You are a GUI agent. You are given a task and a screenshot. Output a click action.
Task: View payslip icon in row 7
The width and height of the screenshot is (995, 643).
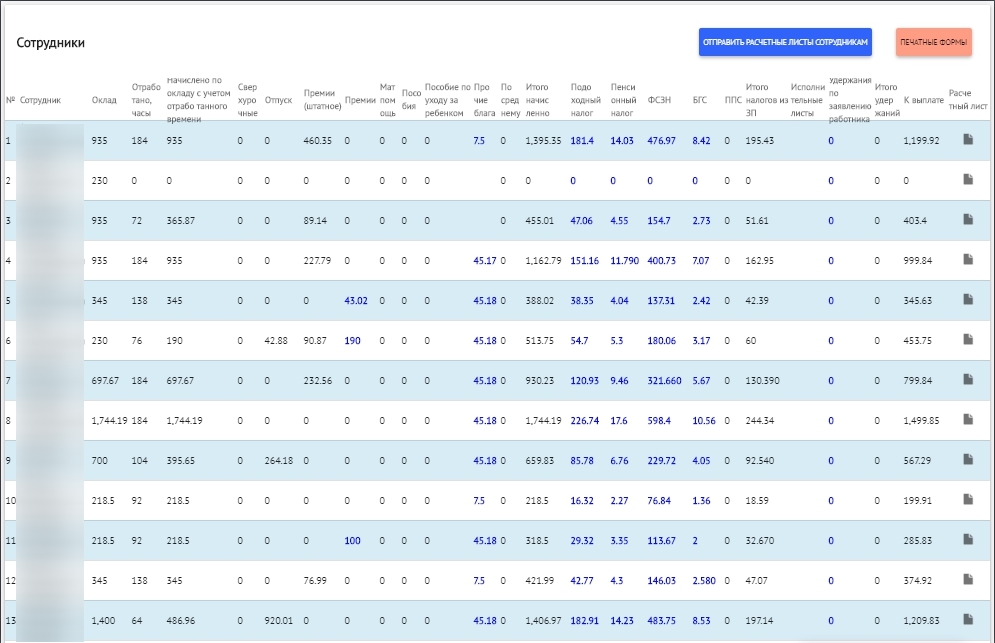coord(967,379)
